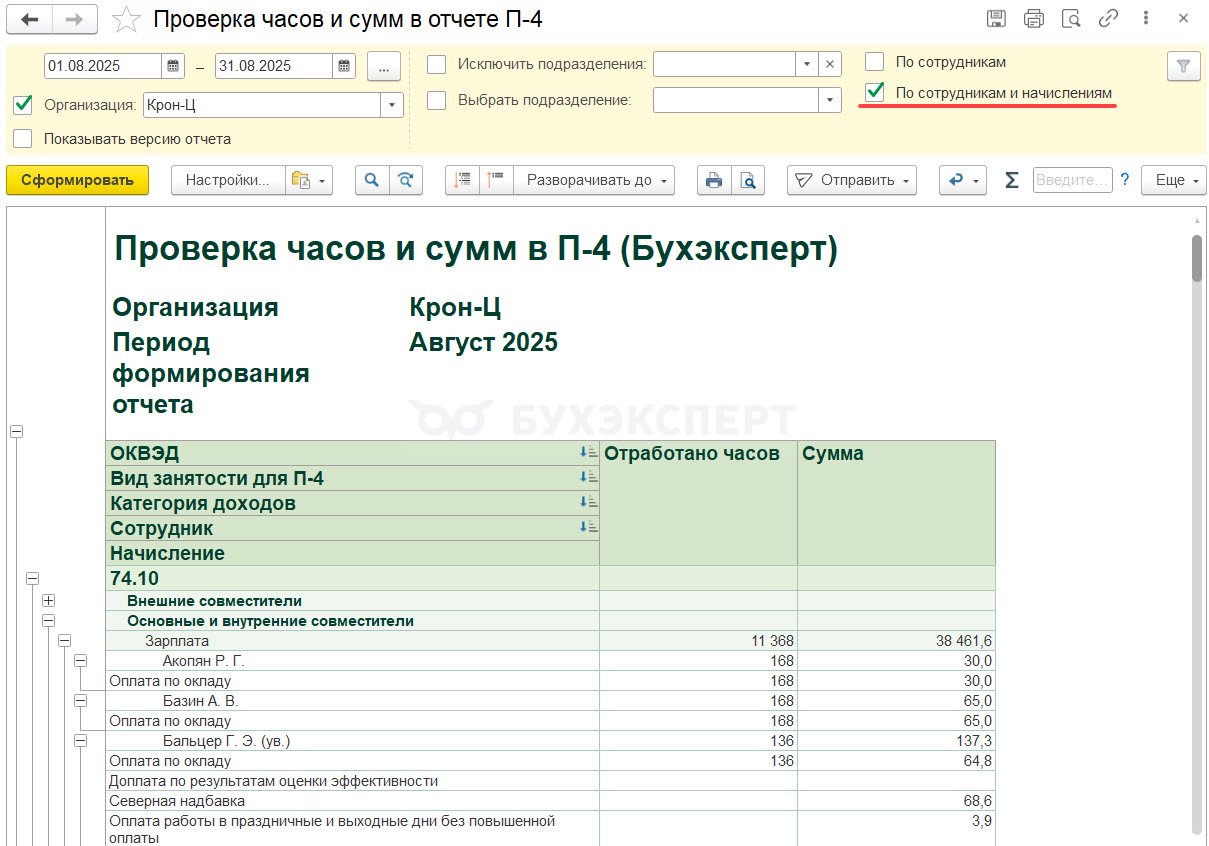Click the copy link (chain) icon

pyautogui.click(x=1108, y=19)
